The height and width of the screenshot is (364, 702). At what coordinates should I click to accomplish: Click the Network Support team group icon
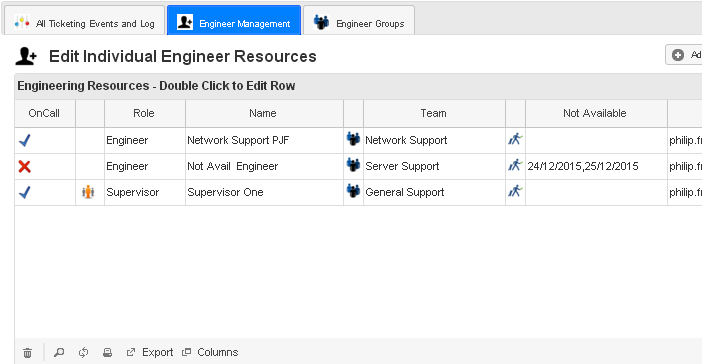(x=353, y=139)
